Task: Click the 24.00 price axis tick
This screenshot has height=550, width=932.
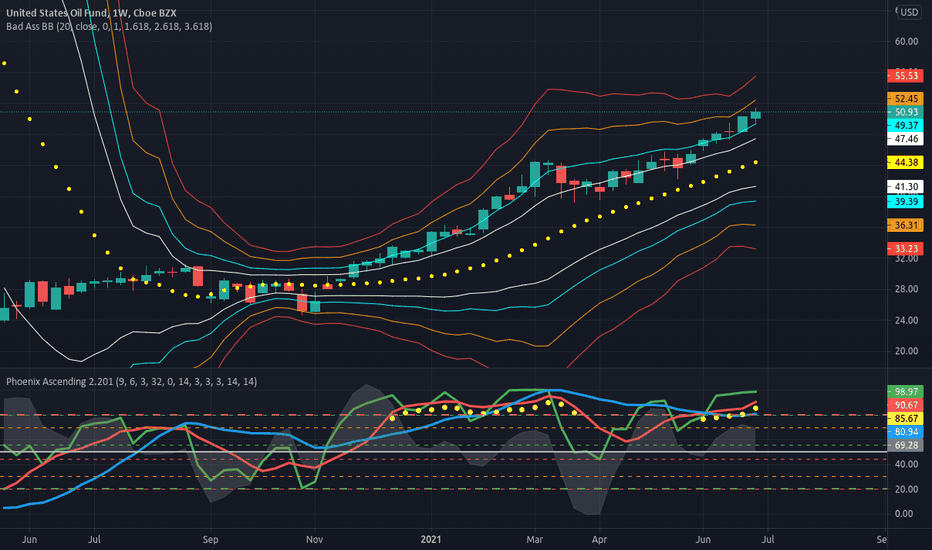Action: tap(906, 320)
